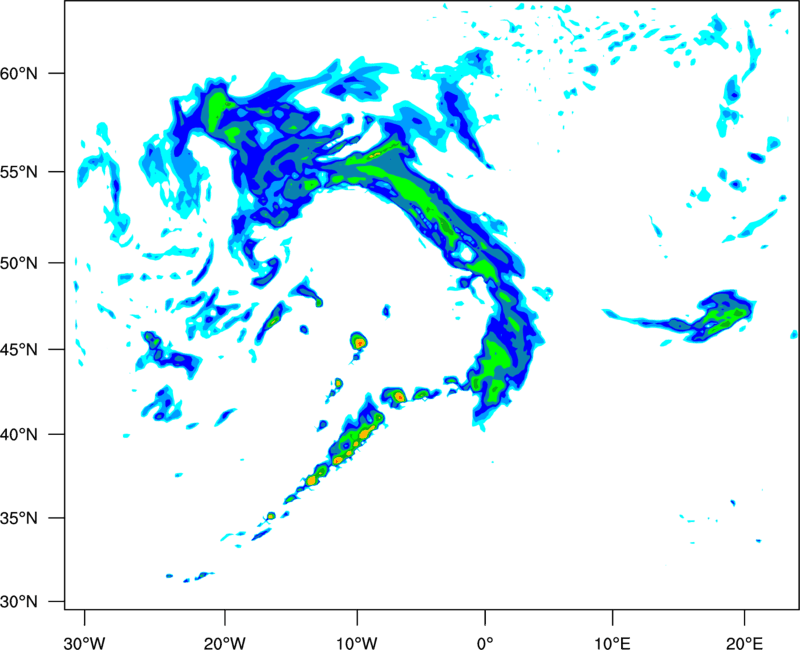
Task: Click the white hole in band near 50°N
Action: tap(466, 252)
